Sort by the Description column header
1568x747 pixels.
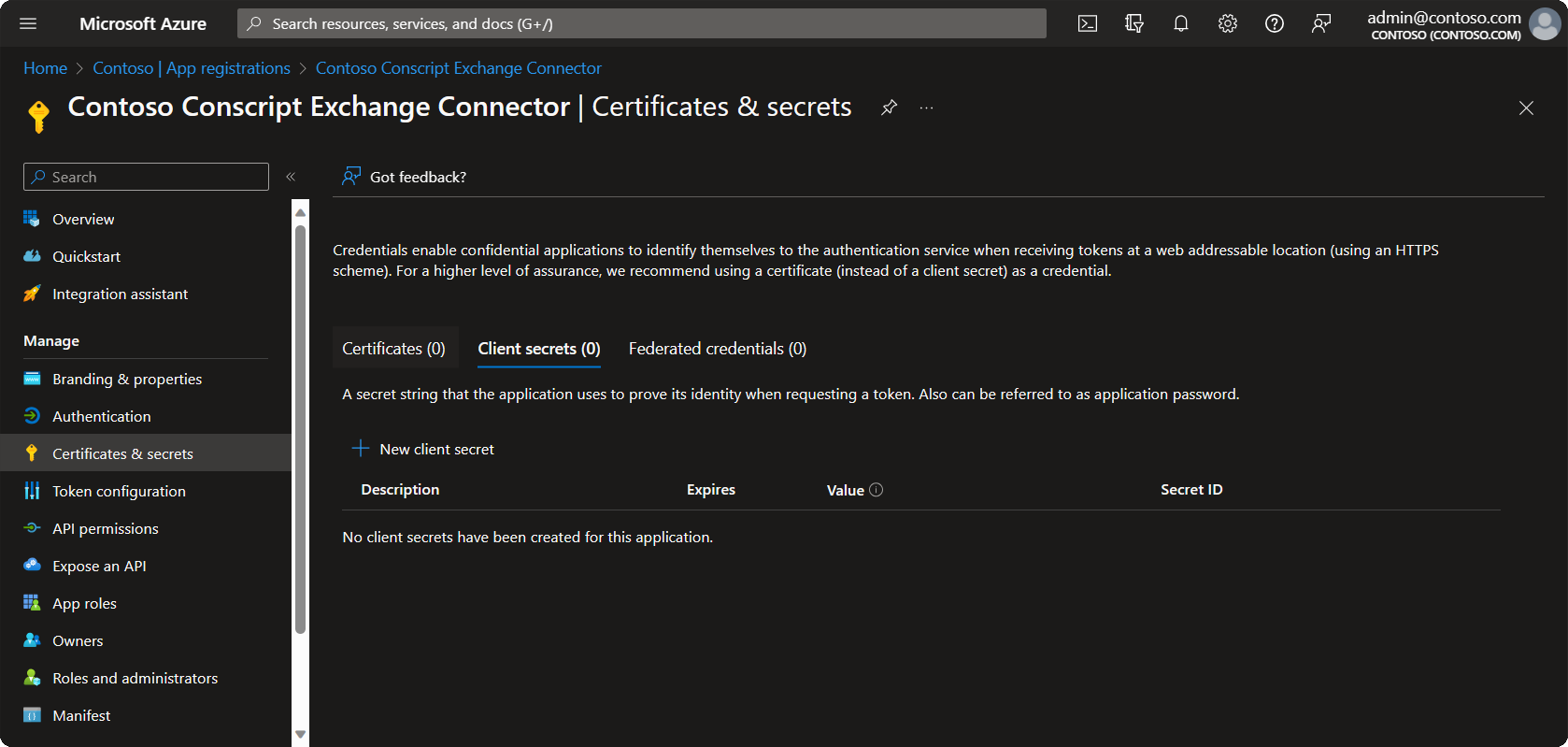coord(400,489)
